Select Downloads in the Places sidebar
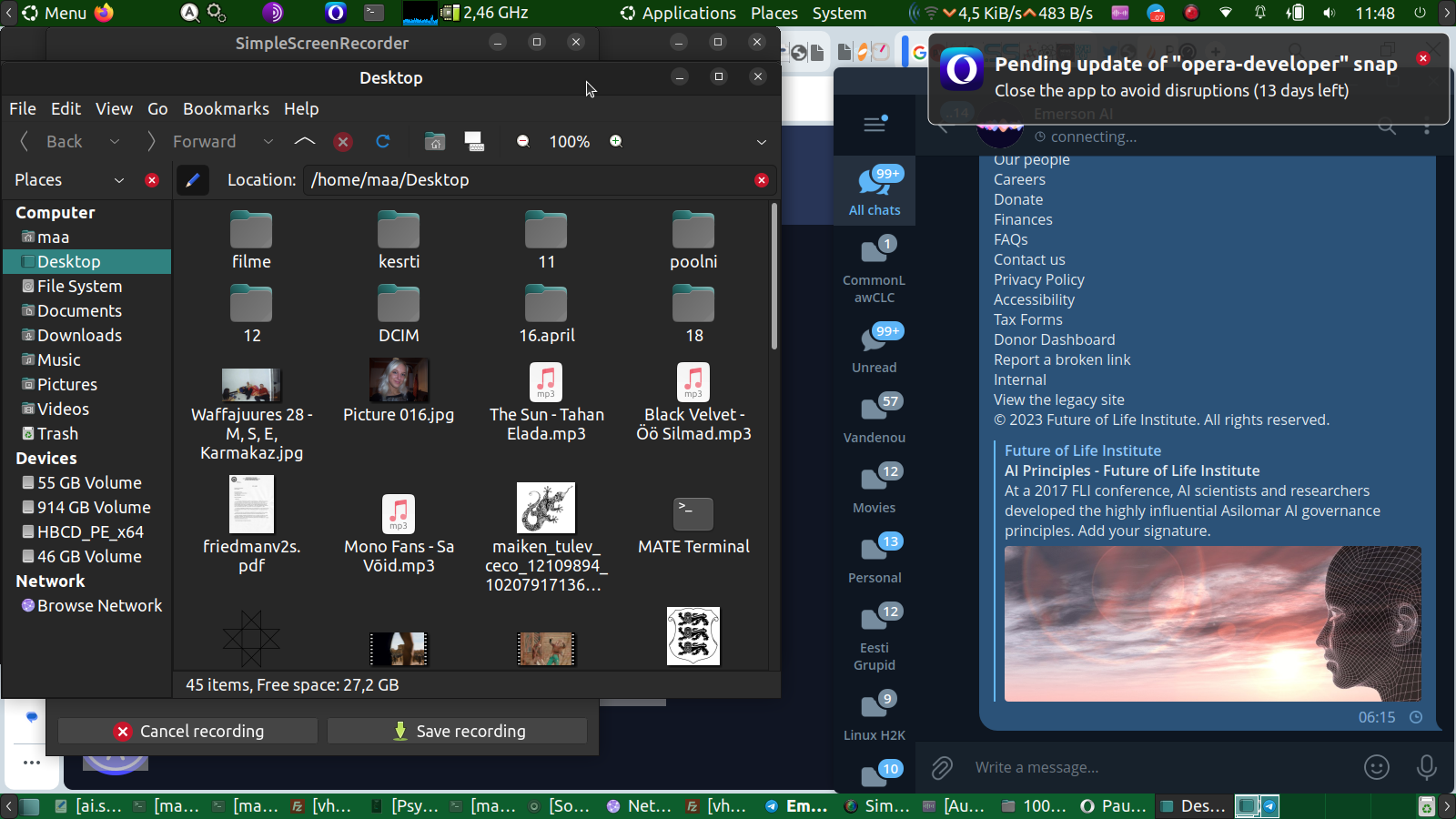Viewport: 1456px width, 819px height. pos(79,335)
